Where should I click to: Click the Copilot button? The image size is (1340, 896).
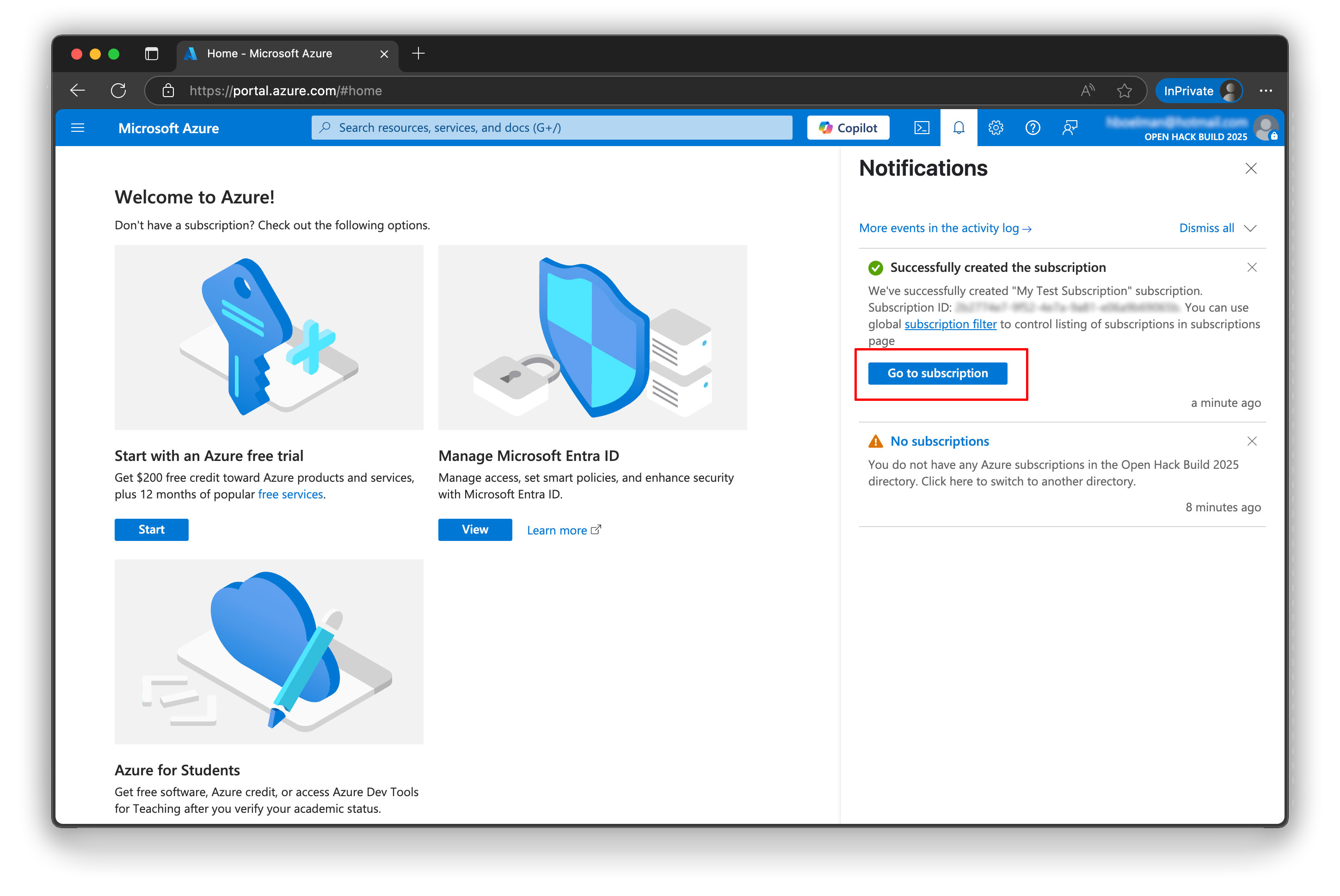click(848, 128)
